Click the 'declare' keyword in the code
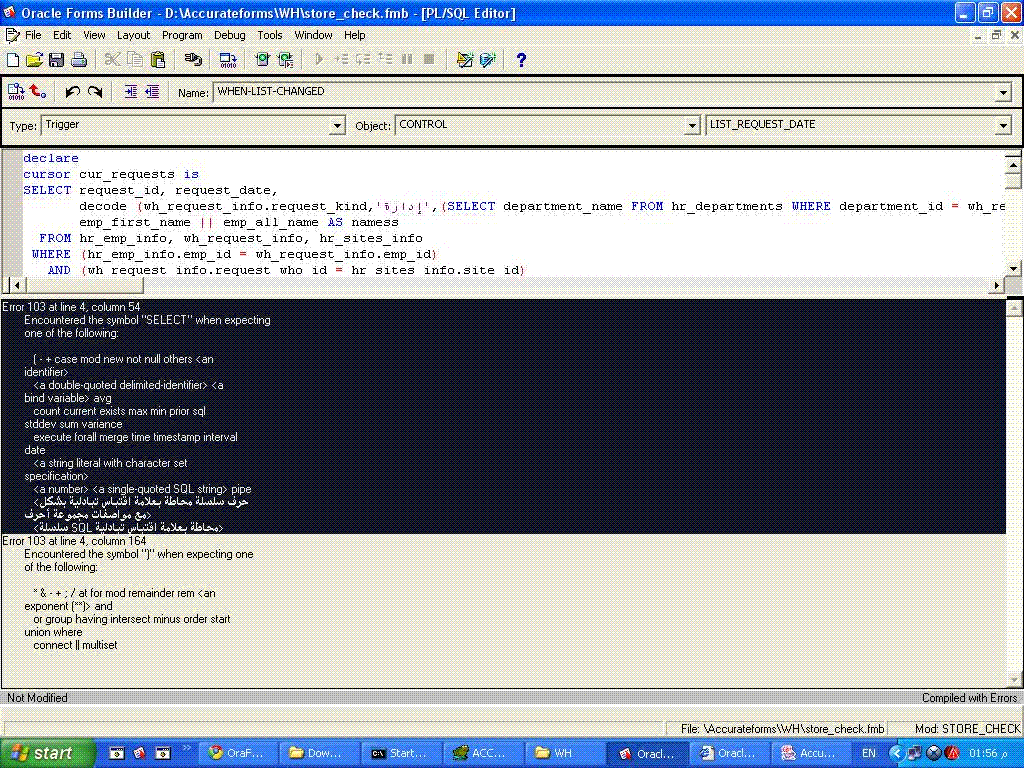Viewport: 1024px width, 768px height. pos(51,158)
